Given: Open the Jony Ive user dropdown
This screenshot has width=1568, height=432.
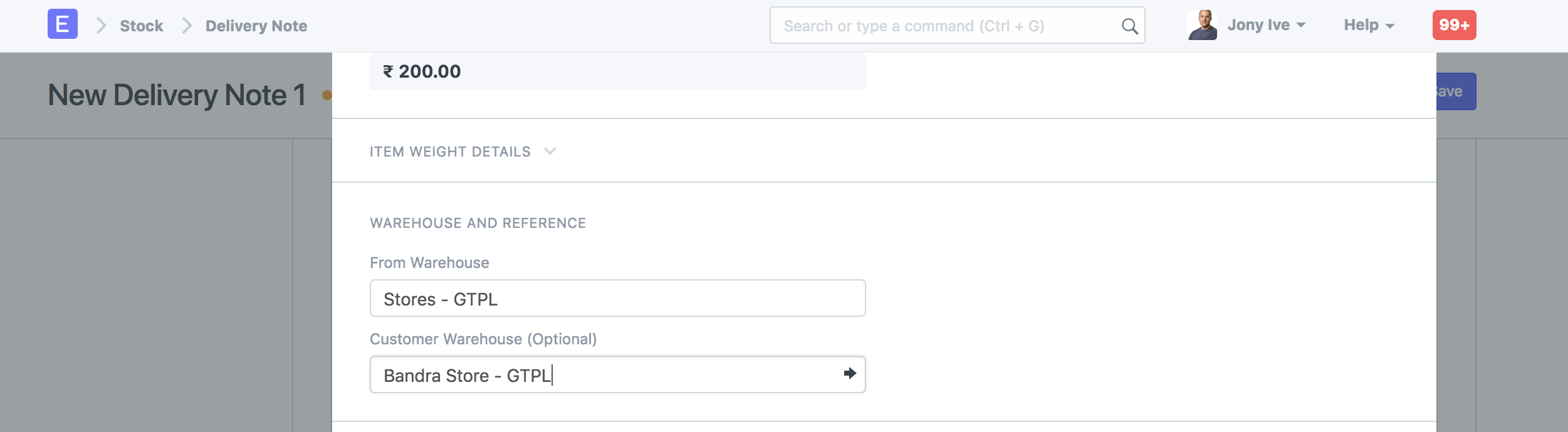Looking at the screenshot, I should tap(1266, 25).
